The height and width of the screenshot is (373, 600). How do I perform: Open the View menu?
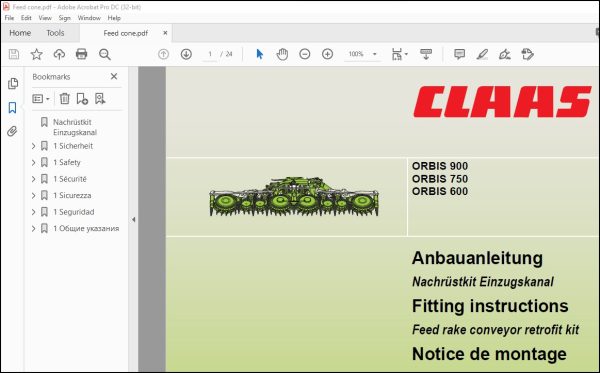(45, 18)
